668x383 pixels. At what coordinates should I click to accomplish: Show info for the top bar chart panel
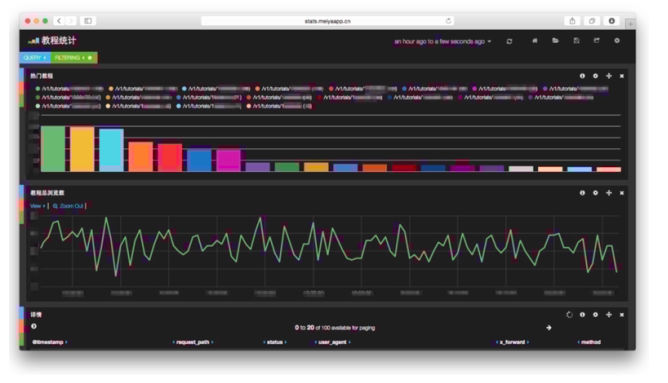[x=582, y=76]
